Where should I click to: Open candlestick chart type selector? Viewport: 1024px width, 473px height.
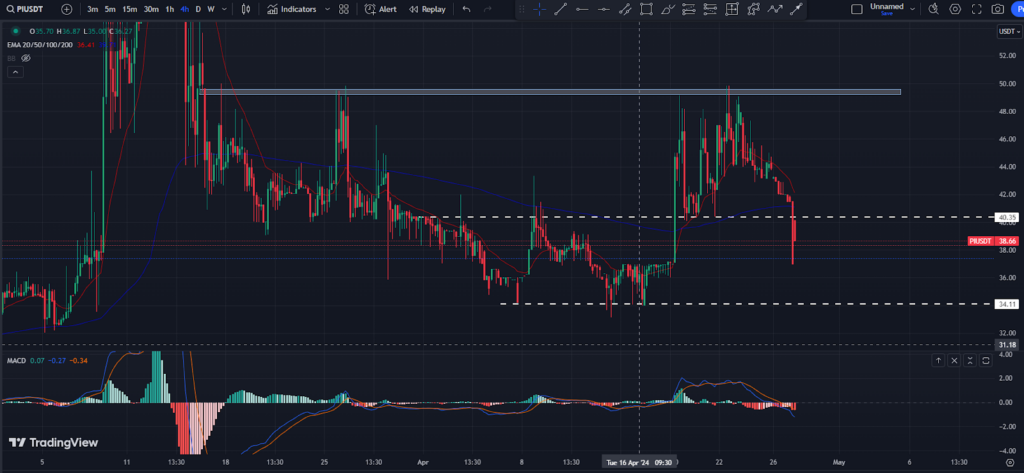246,9
